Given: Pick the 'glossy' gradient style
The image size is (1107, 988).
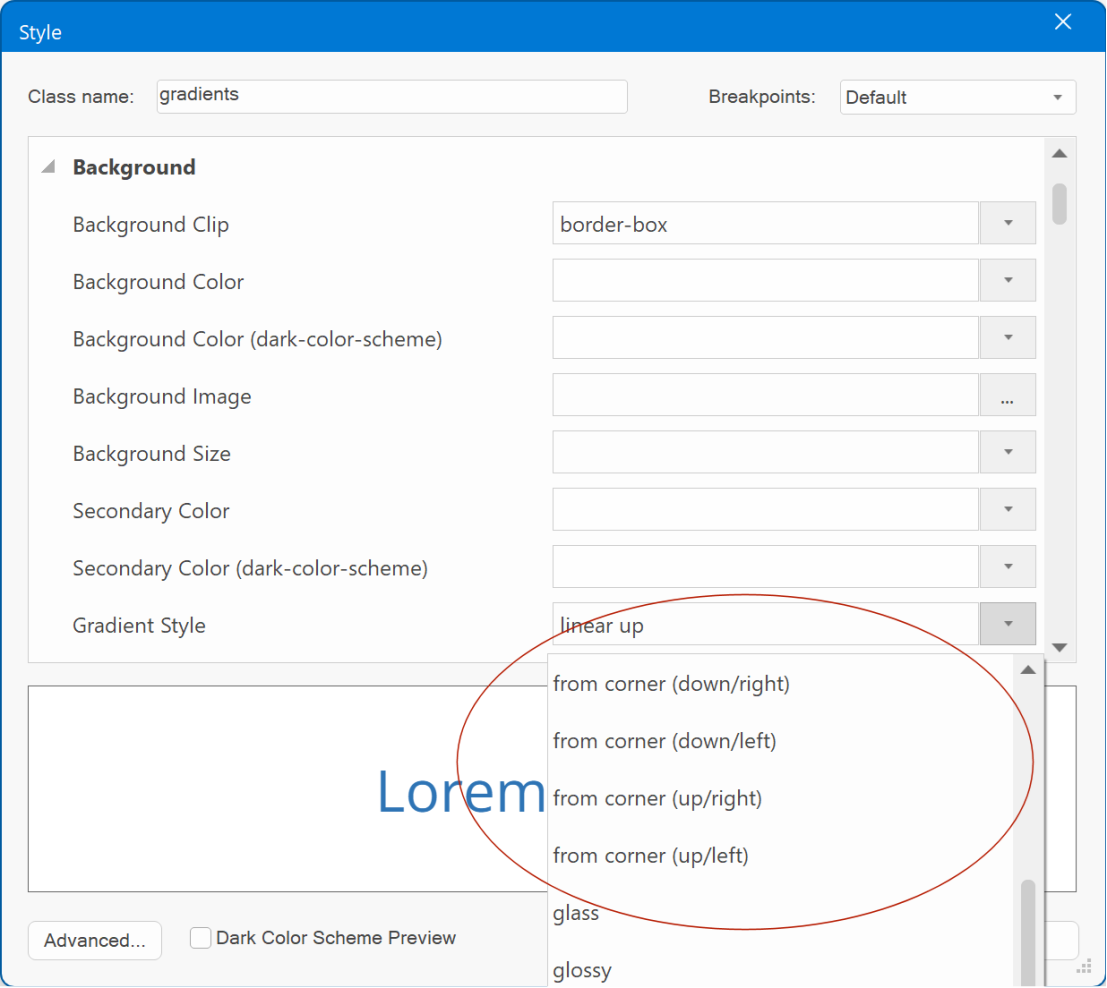Looking at the screenshot, I should click(x=582, y=970).
